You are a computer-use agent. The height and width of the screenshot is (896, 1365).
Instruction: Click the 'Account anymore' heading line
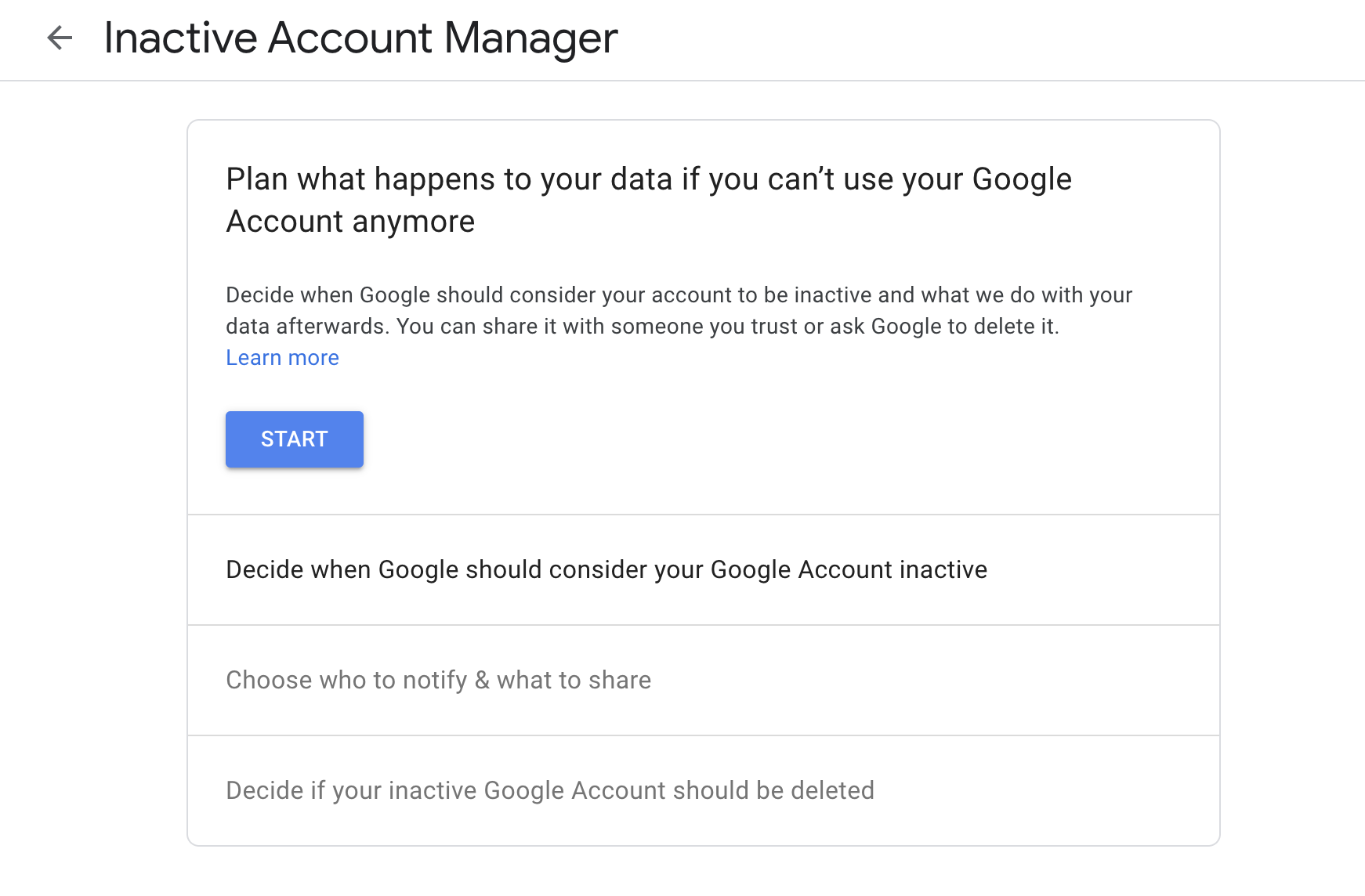(350, 222)
